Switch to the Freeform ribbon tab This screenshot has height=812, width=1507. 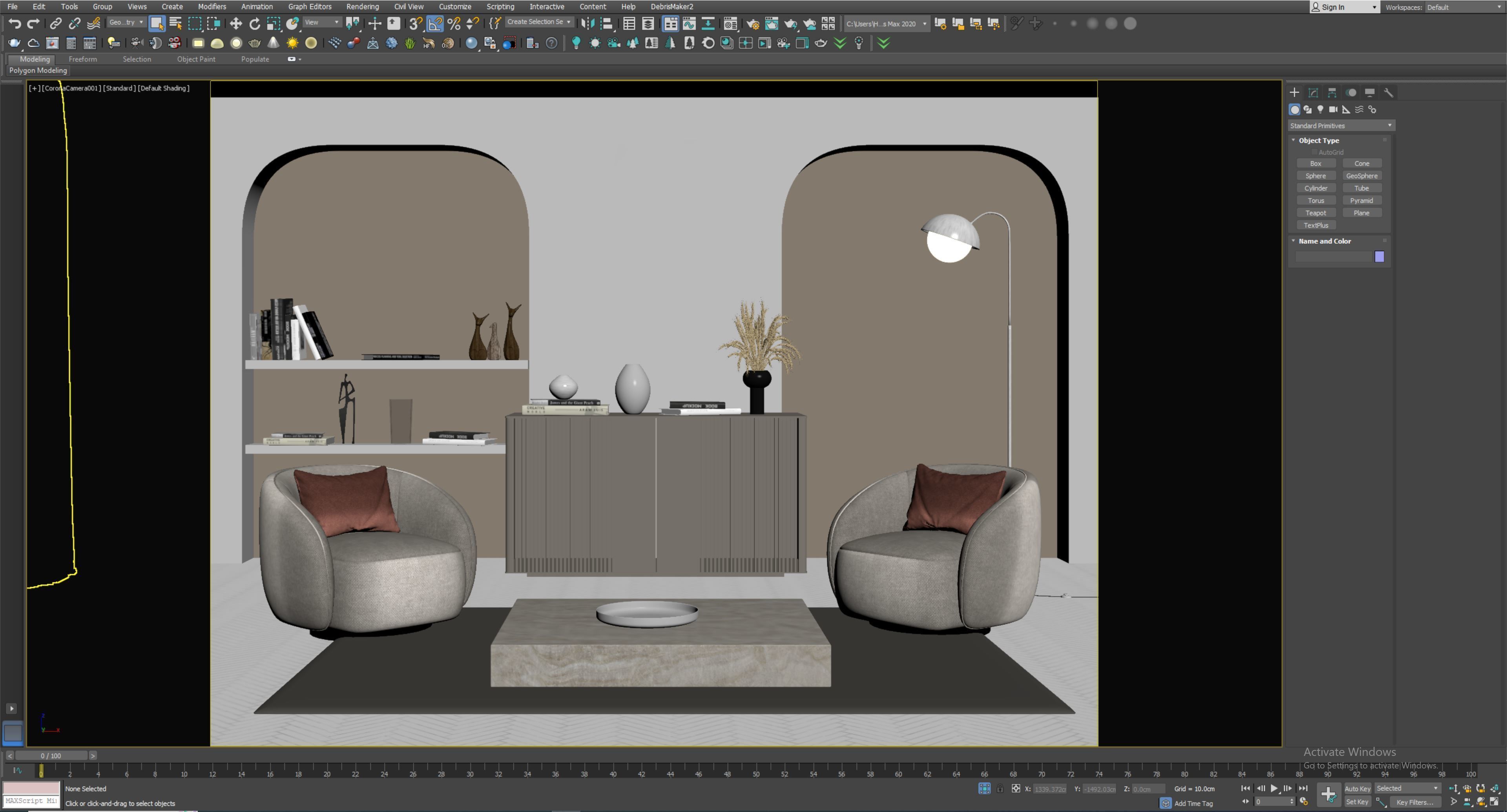point(82,59)
